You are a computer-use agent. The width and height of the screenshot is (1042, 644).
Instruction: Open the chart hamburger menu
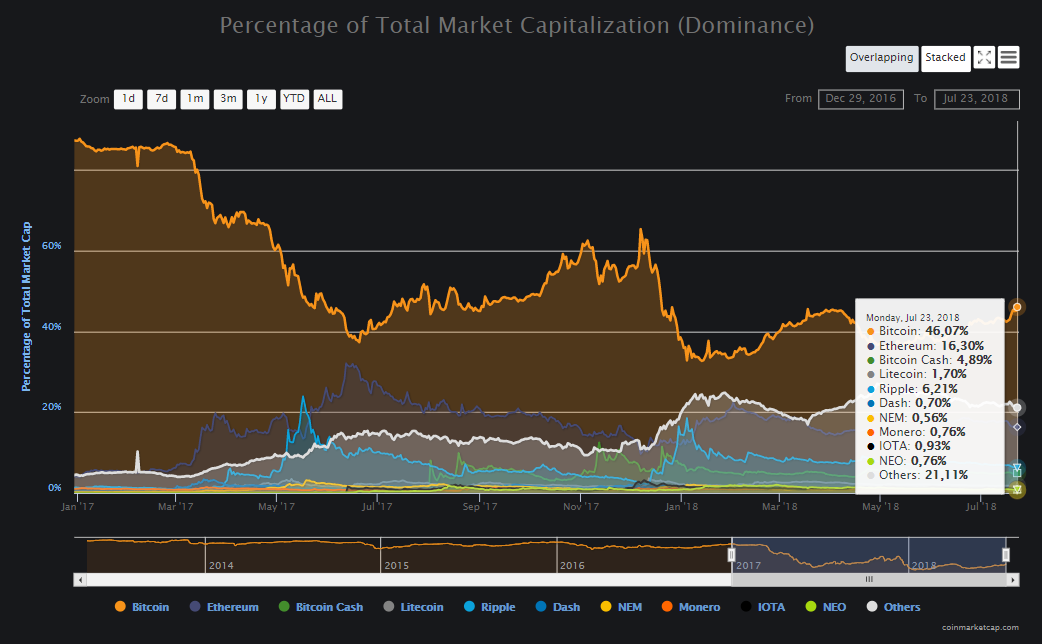pos(1009,58)
